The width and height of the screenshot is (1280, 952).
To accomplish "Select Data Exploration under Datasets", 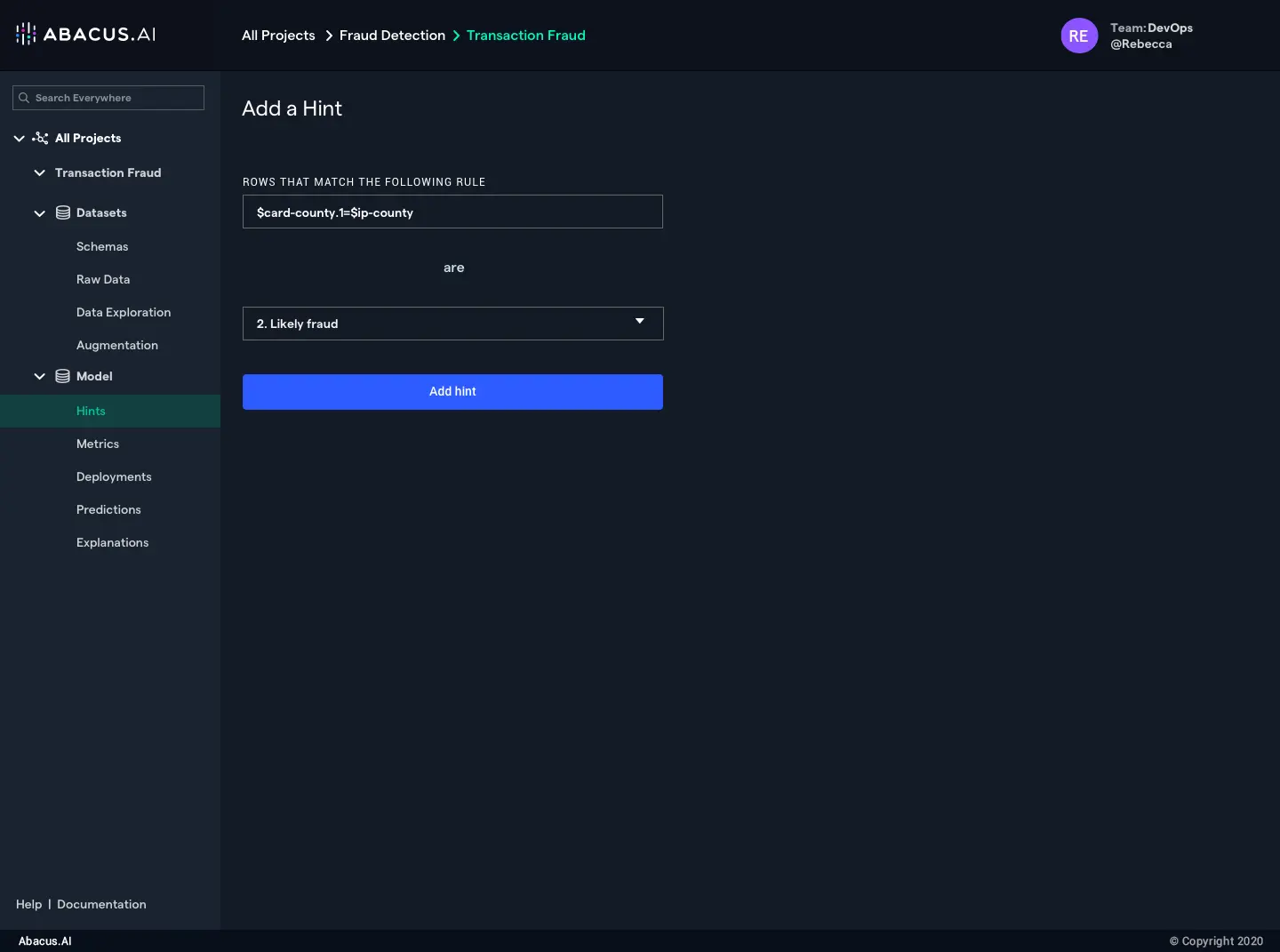I will pos(124,312).
